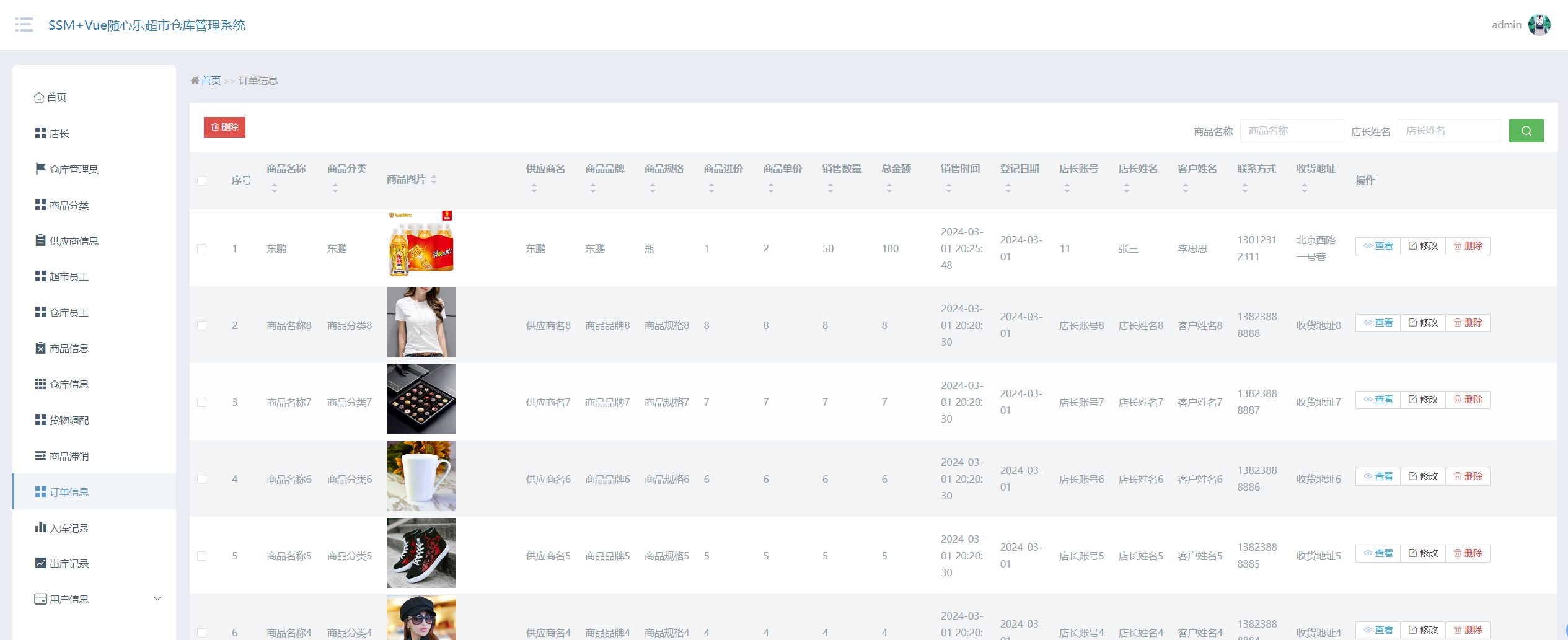Tick the checkbox for the 东鹏 row

[x=201, y=248]
